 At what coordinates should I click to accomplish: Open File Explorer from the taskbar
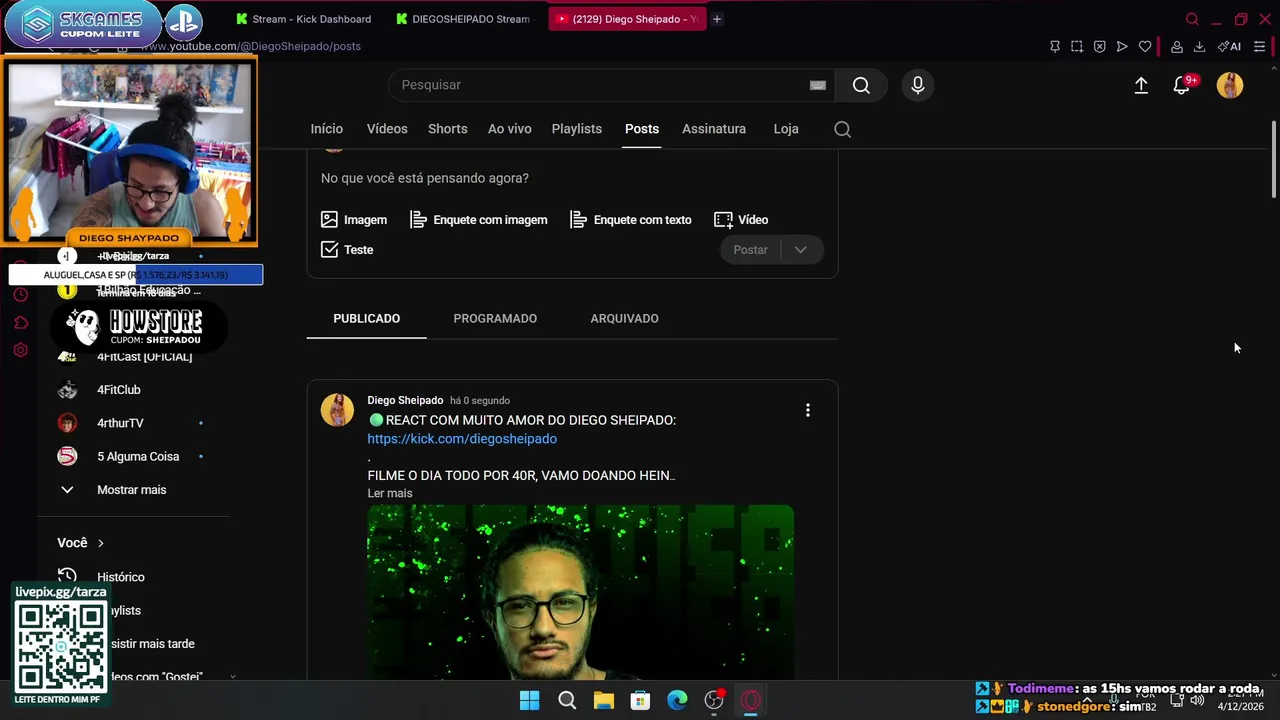pyautogui.click(x=604, y=700)
